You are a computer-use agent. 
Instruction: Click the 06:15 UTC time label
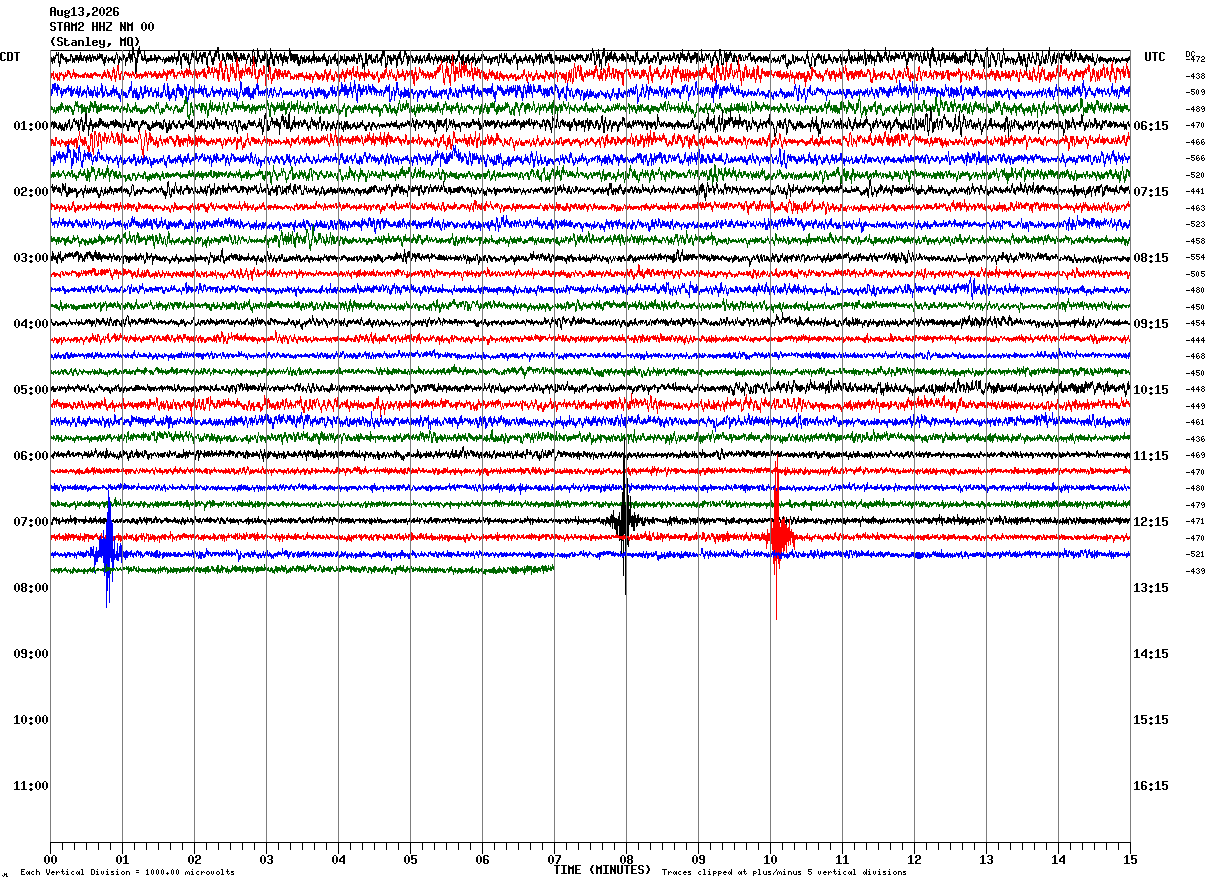point(1152,126)
